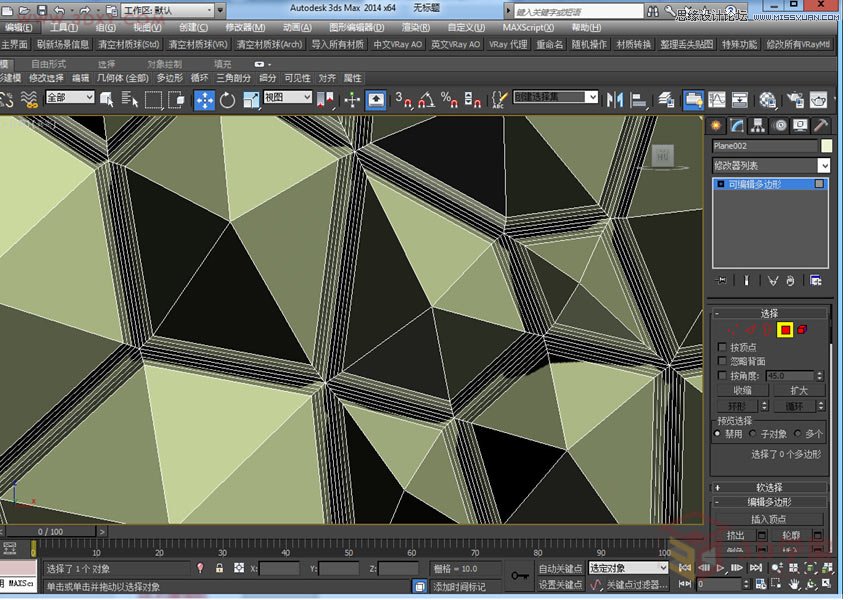Open the 修改器 menu

pyautogui.click(x=245, y=27)
